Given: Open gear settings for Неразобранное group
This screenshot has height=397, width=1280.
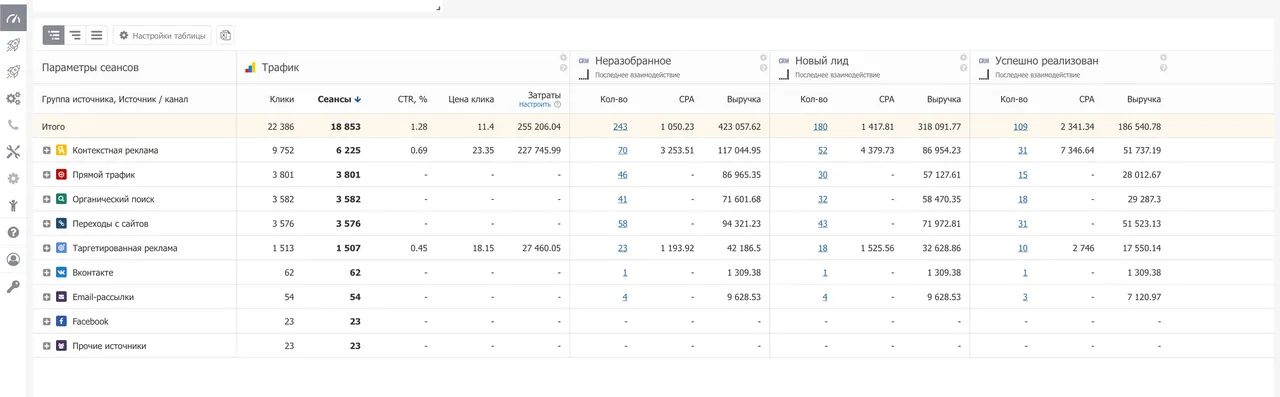Looking at the screenshot, I should [763, 57].
